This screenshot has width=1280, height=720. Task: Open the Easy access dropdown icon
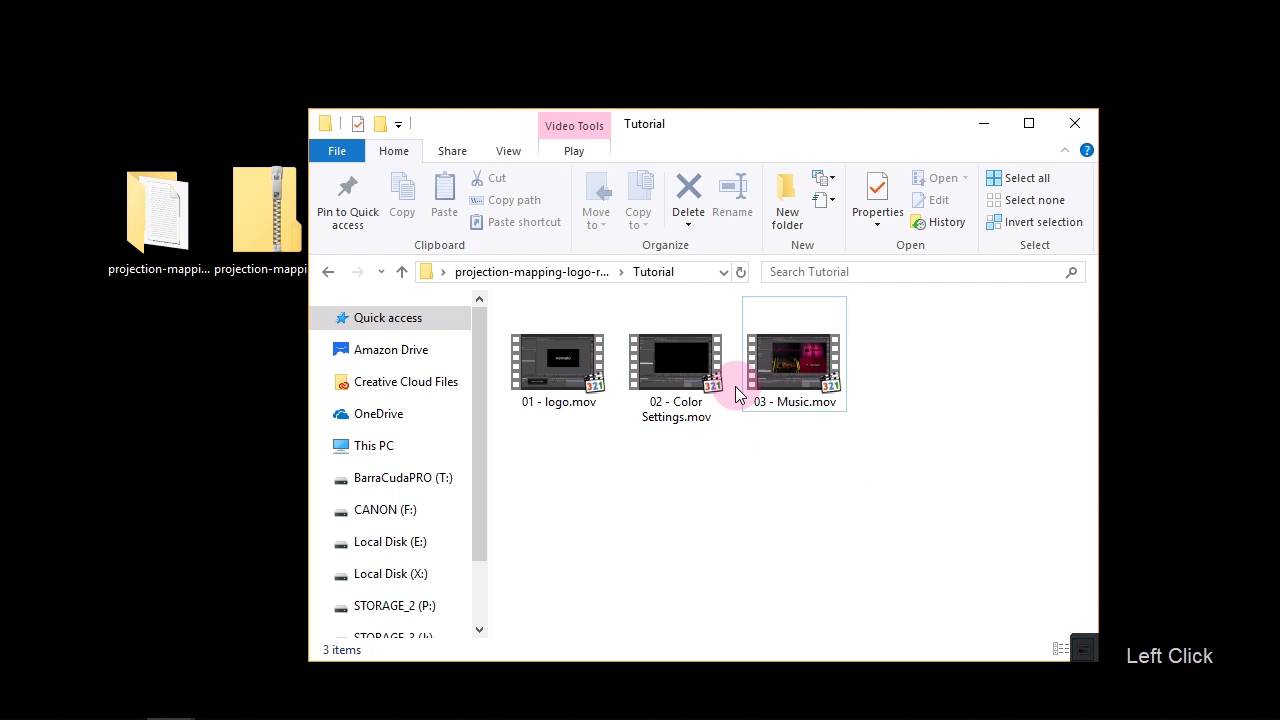(x=824, y=200)
